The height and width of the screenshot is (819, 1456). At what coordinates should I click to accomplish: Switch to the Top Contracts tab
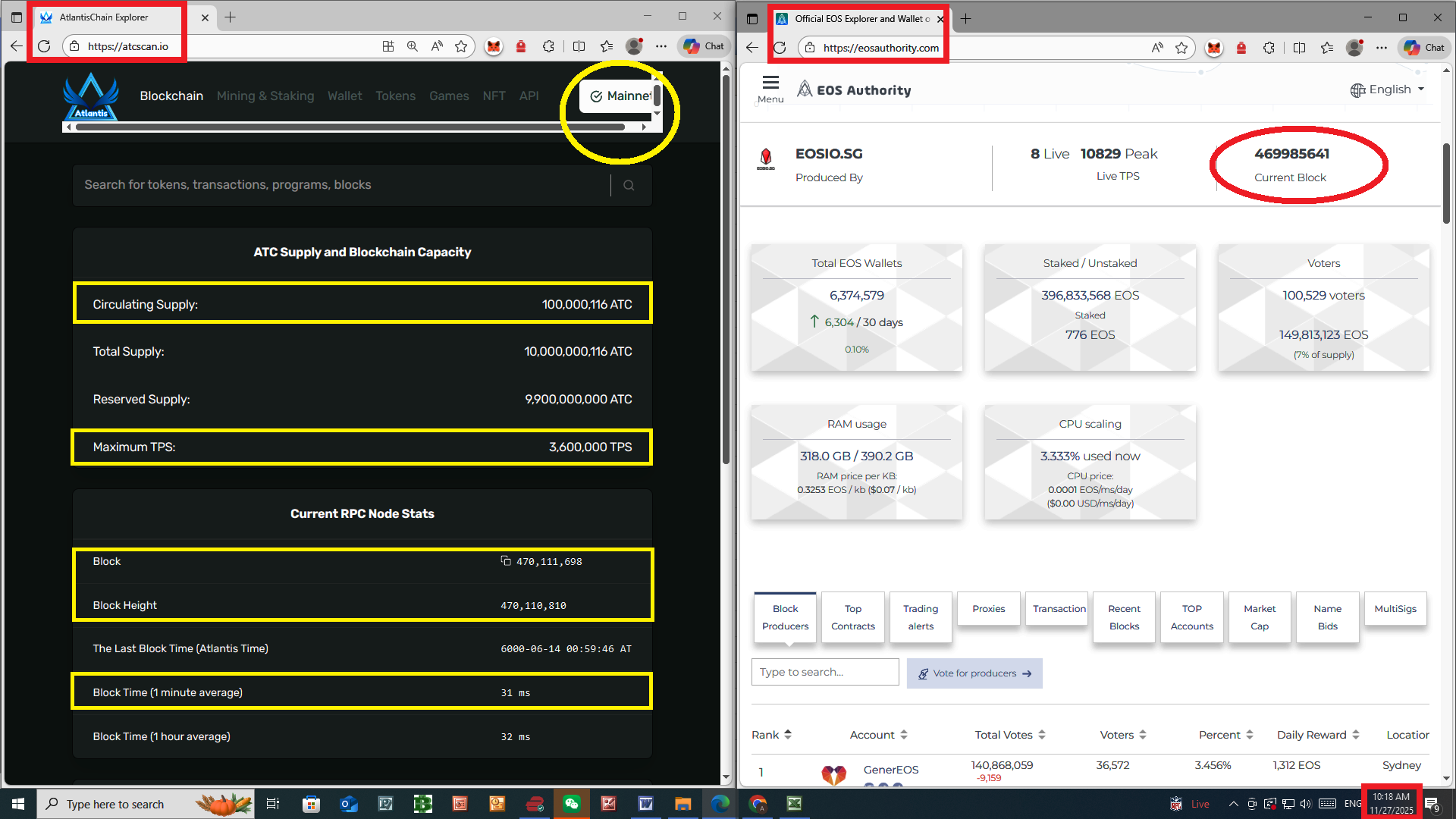pos(852,617)
